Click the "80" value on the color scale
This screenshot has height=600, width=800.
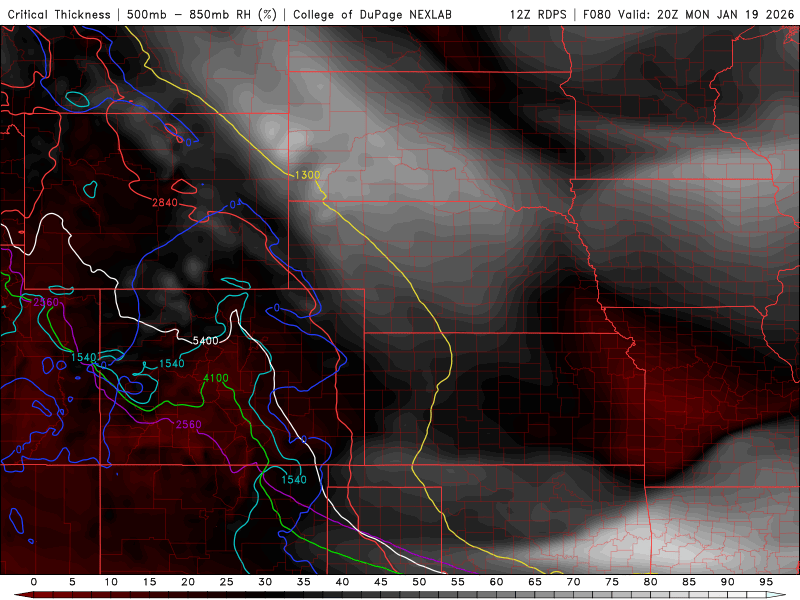[x=651, y=582]
